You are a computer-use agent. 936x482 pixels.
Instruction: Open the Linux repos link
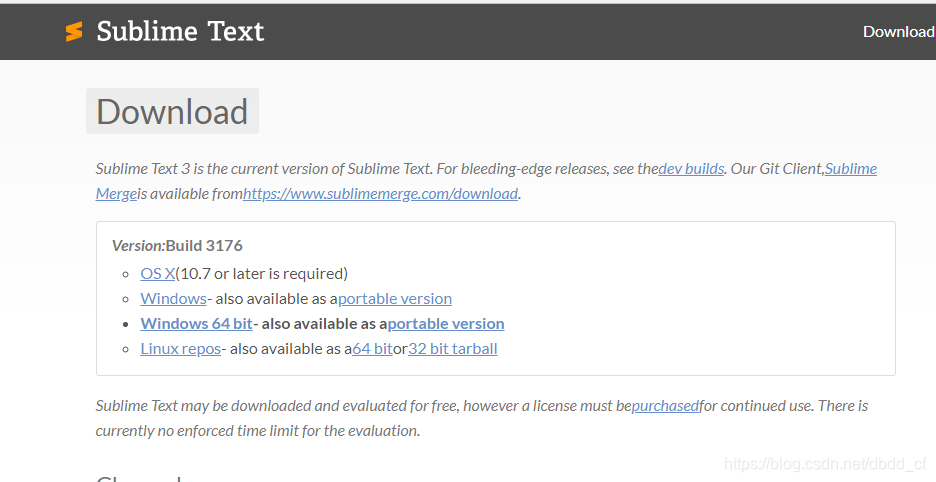click(180, 349)
